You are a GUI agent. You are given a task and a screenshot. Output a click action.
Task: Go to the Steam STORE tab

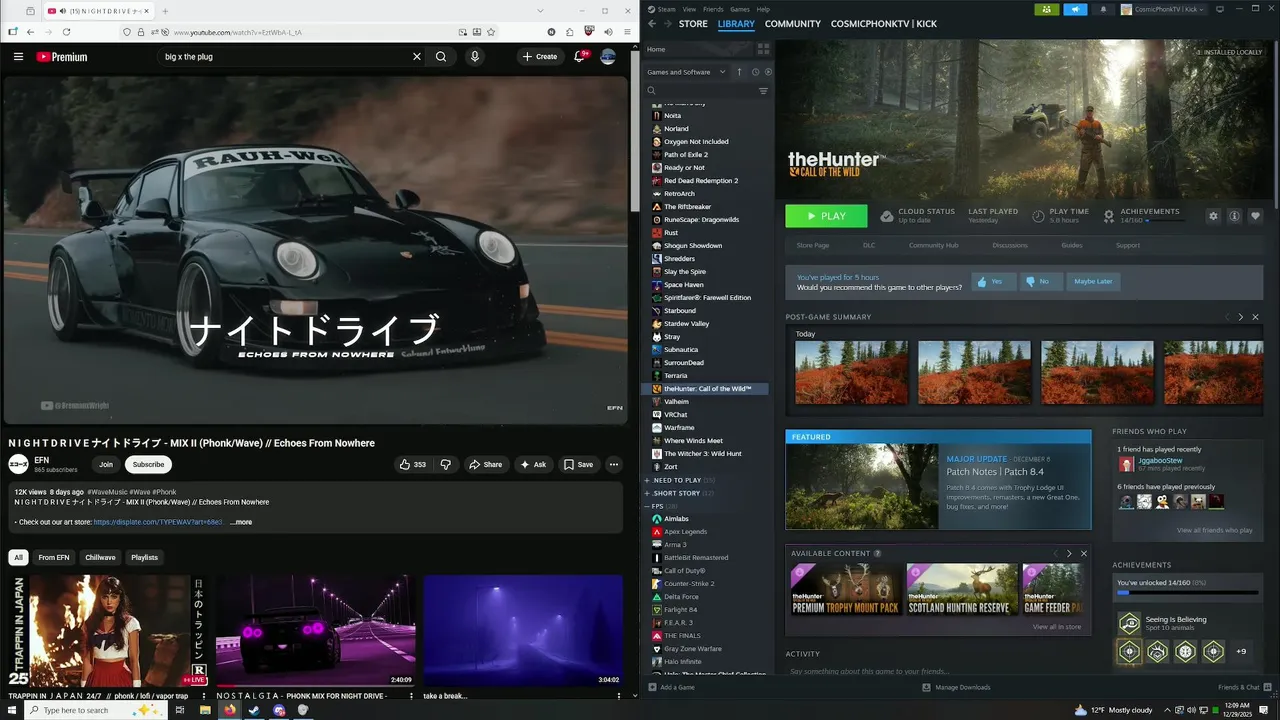pyautogui.click(x=693, y=24)
